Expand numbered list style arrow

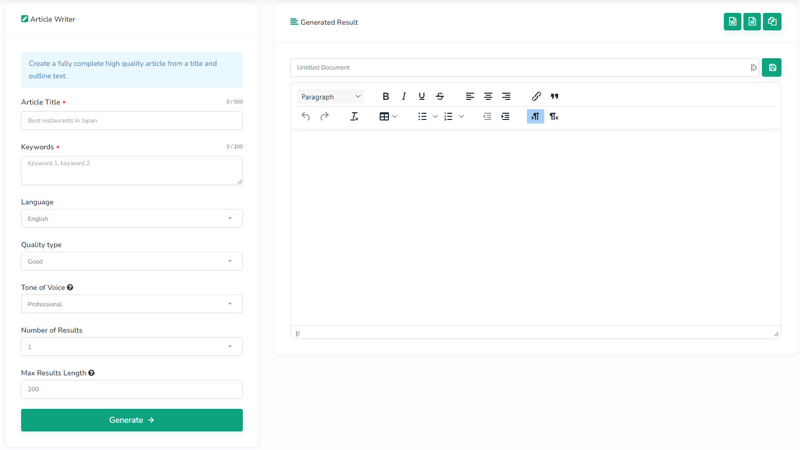pyautogui.click(x=461, y=116)
